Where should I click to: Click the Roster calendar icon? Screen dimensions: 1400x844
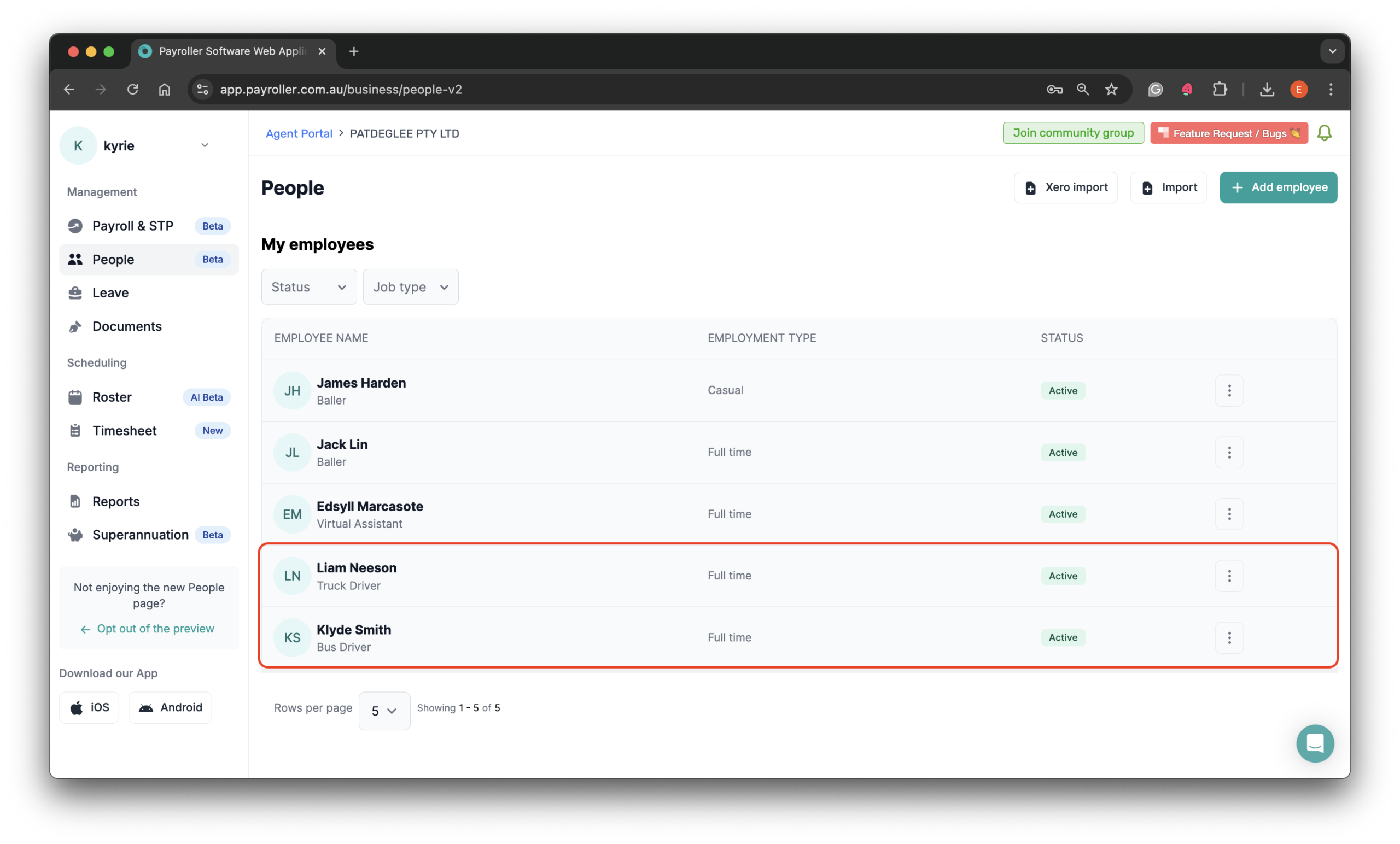tap(75, 396)
